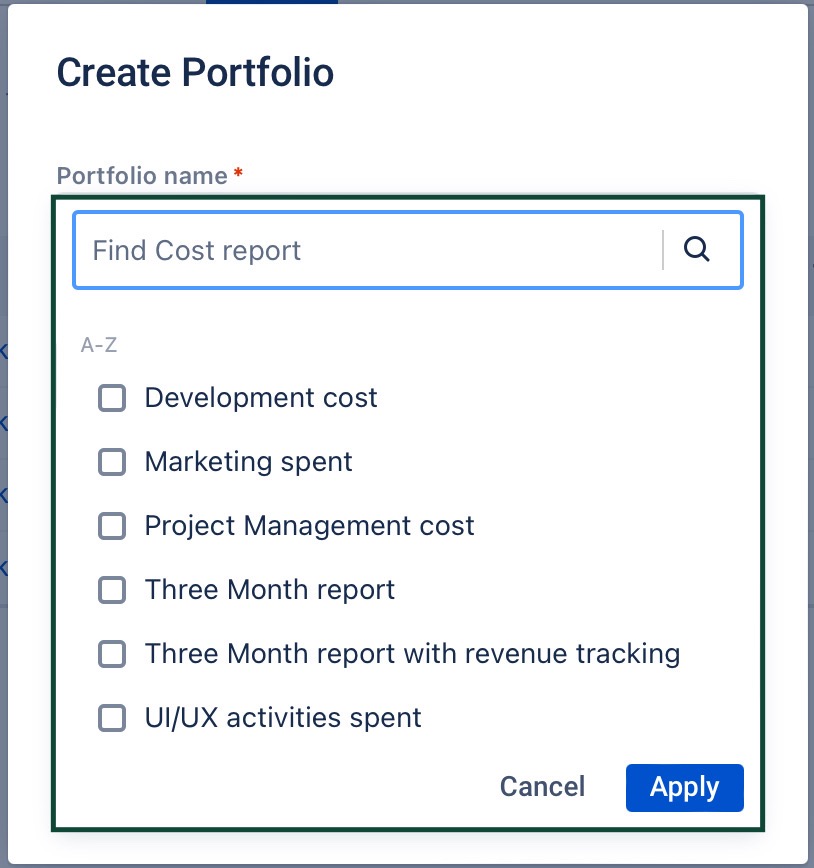Screen dimensions: 814x868
Task: Click the Development cost label text
Action: [261, 398]
